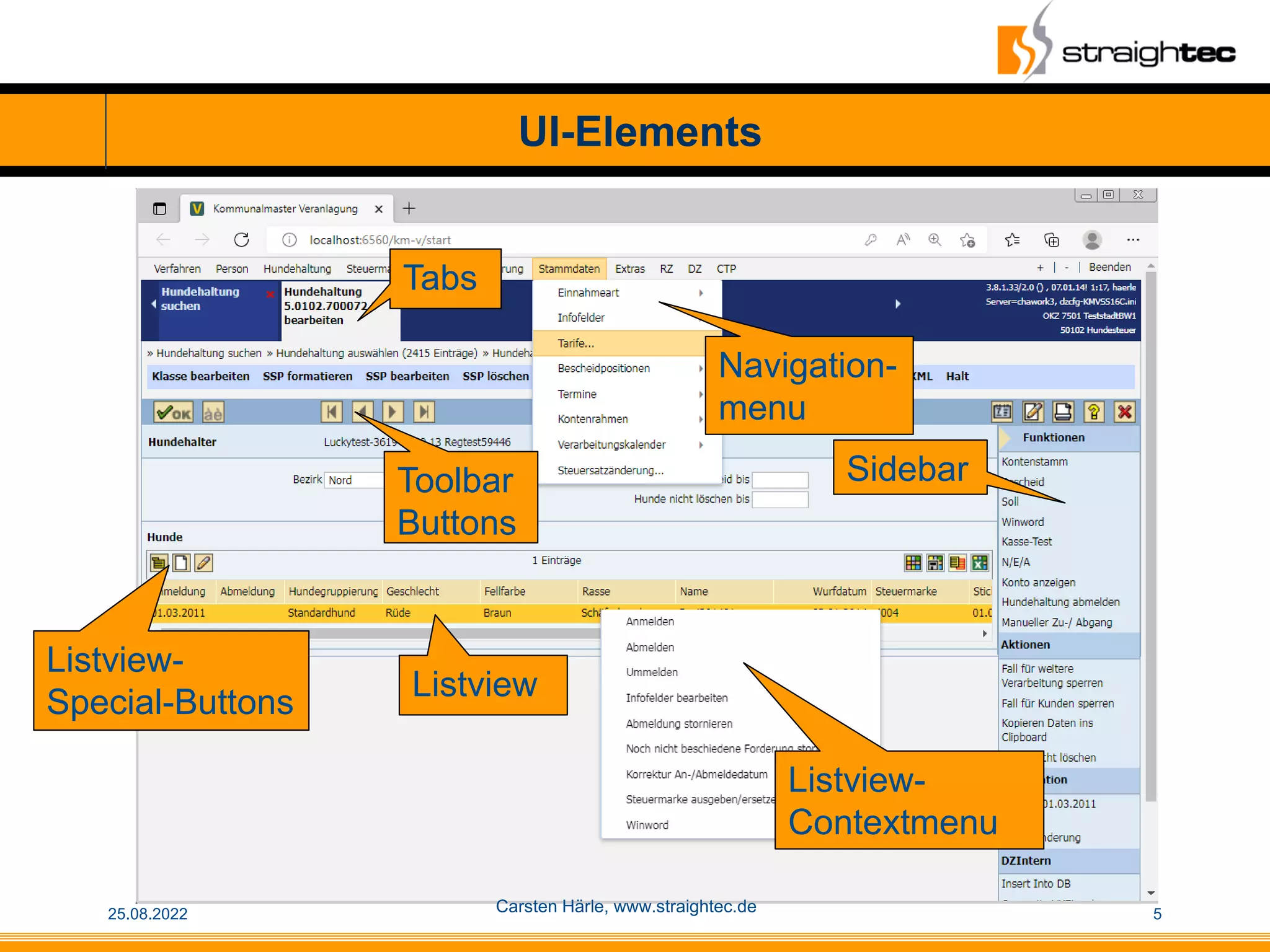
Task: Click the edit pencil icon in top toolbar
Action: pos(1033,412)
